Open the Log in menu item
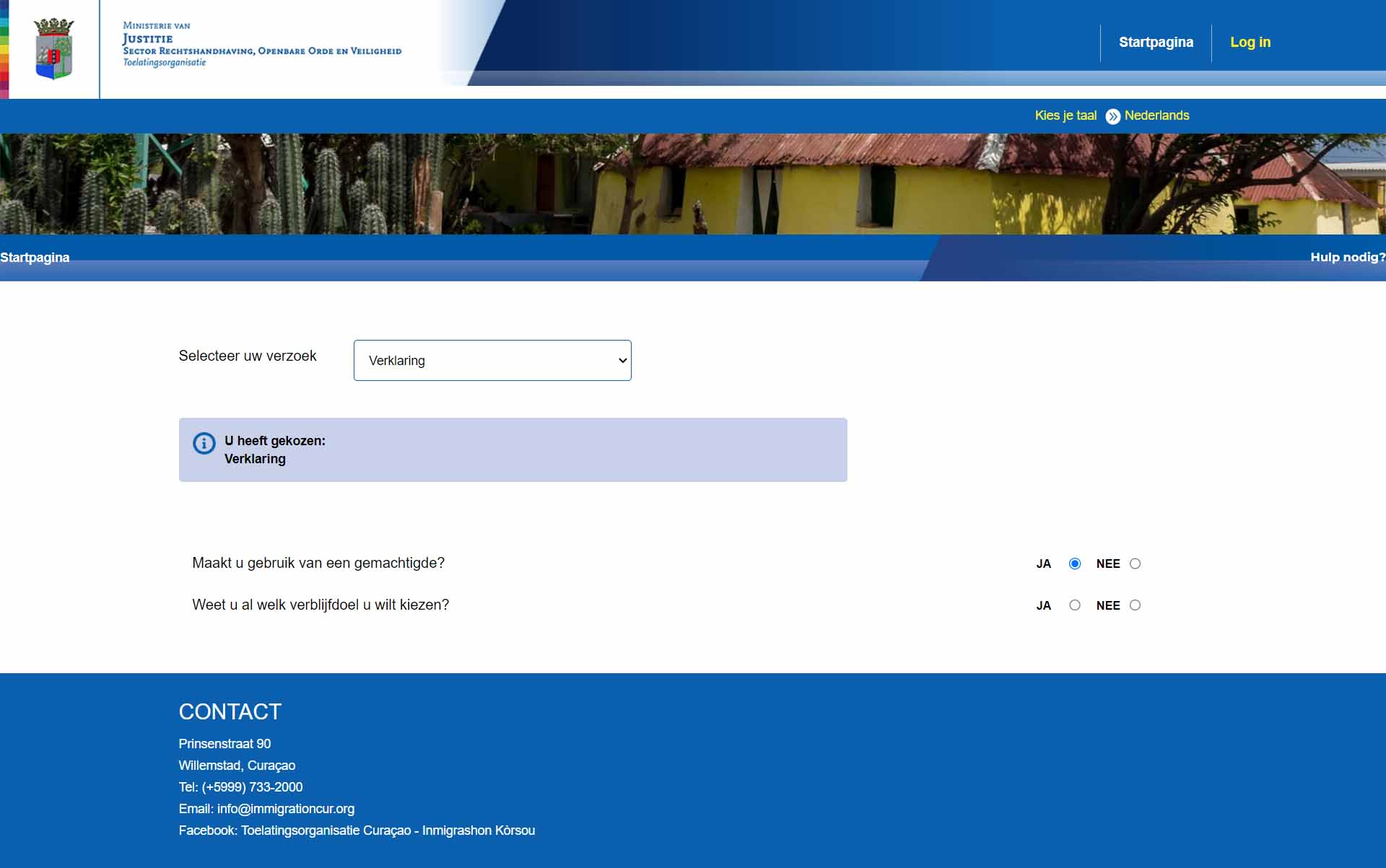 (1250, 42)
